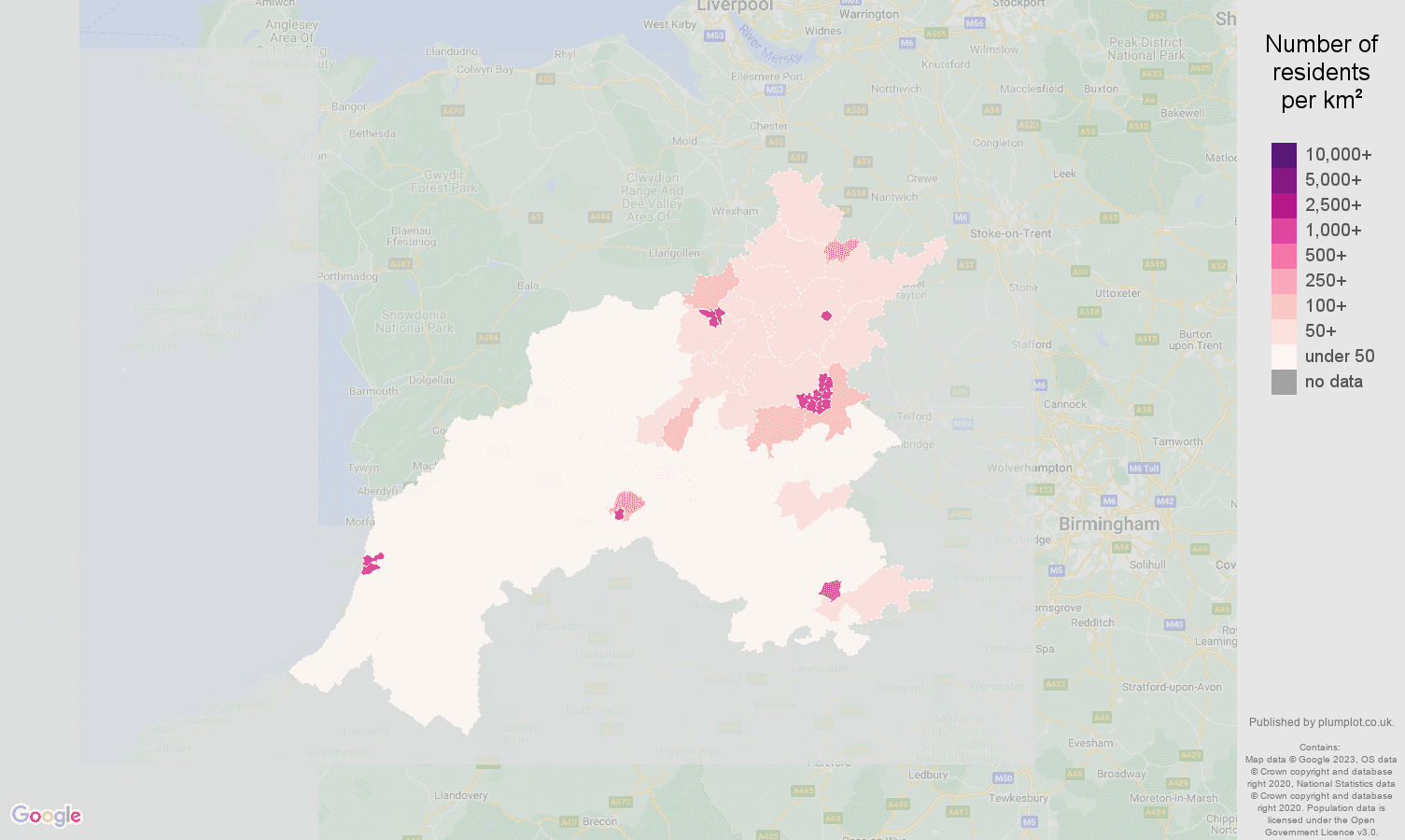The image size is (1405, 840).
Task: Click the grey no data legend swatch
Action: (1284, 382)
